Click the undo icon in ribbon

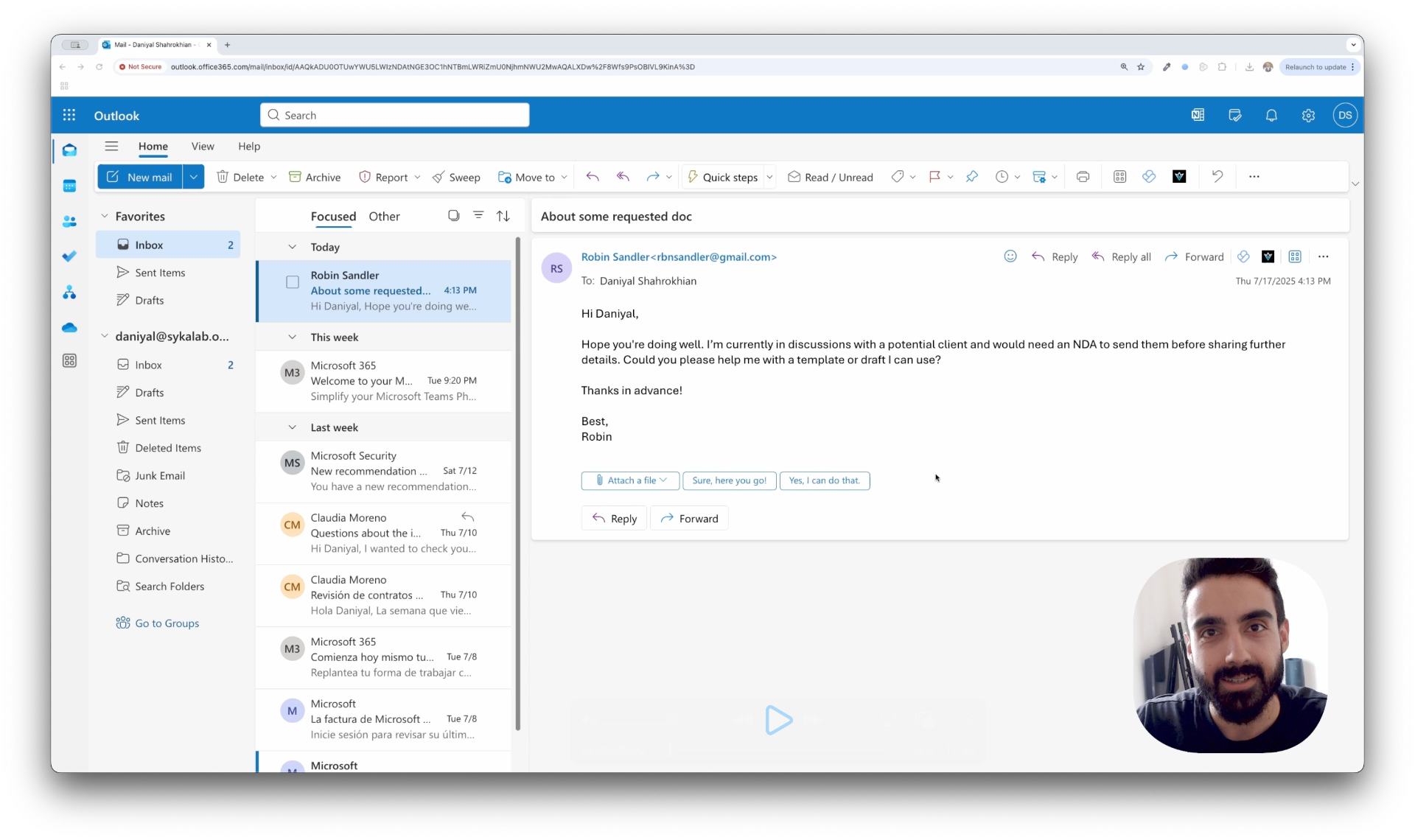tap(1217, 177)
